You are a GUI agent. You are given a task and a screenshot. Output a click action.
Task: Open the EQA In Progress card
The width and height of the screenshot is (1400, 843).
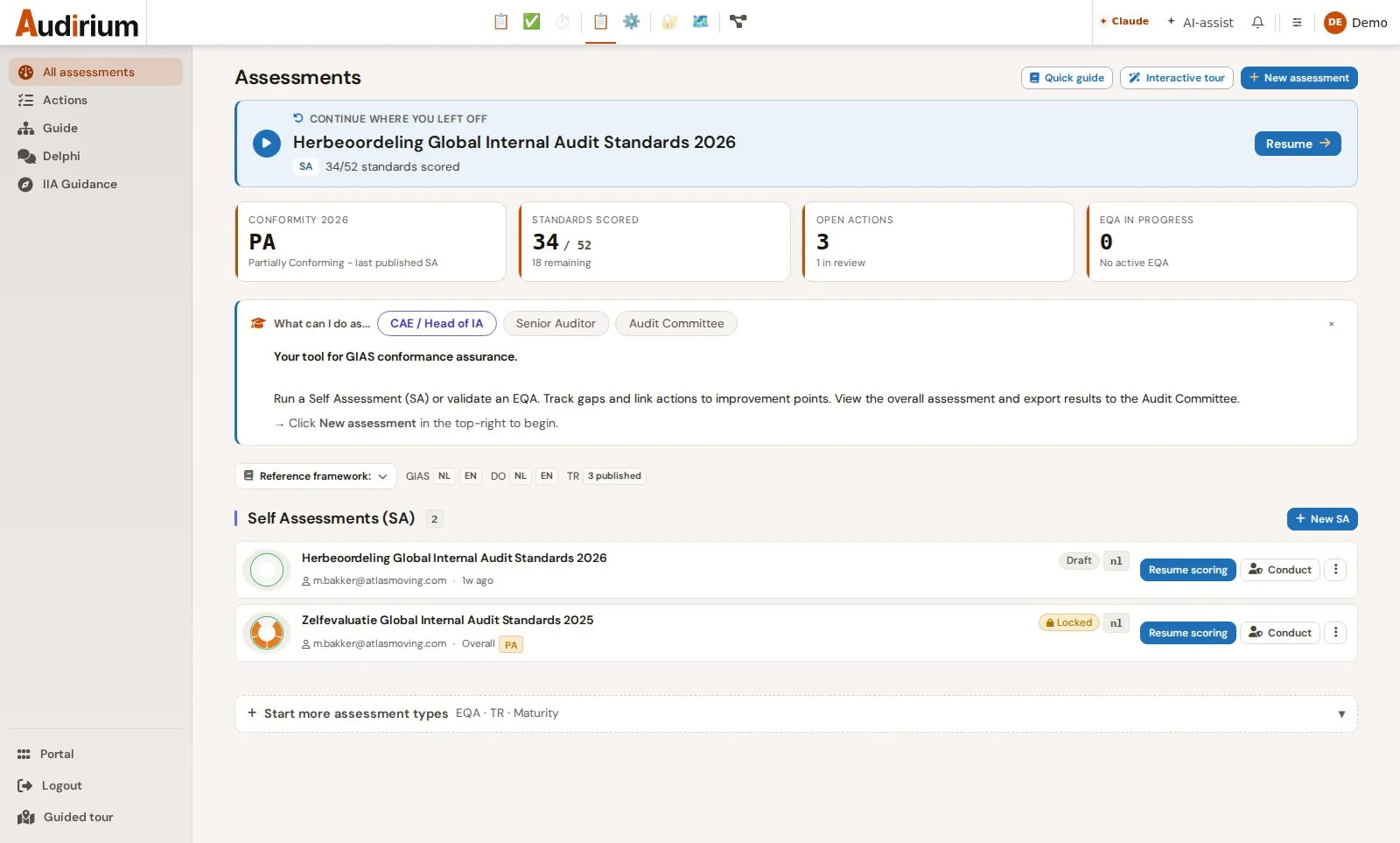(x=1221, y=242)
